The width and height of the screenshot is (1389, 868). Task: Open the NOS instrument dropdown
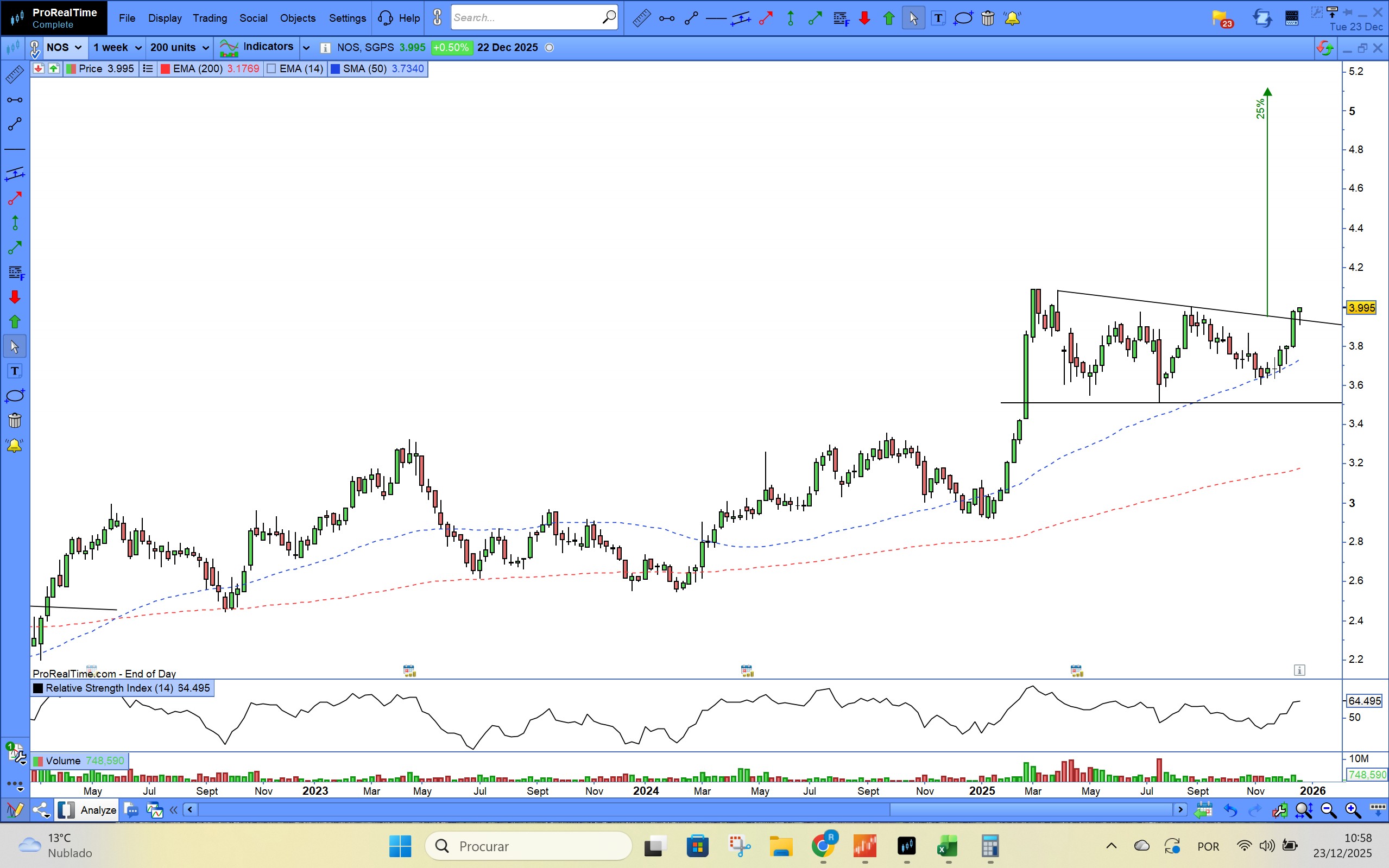click(x=64, y=48)
